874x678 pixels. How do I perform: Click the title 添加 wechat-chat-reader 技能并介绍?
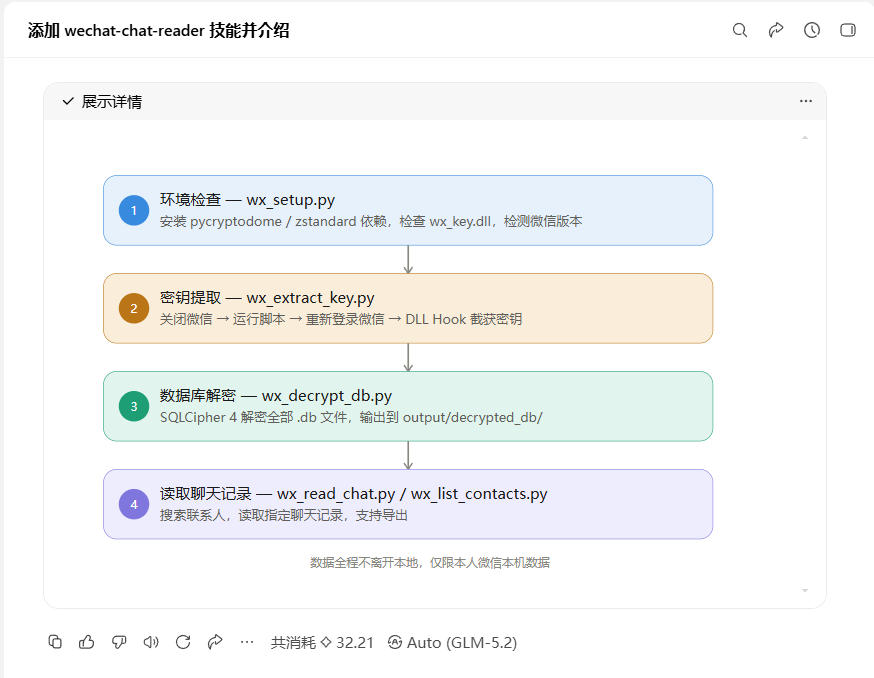159,30
